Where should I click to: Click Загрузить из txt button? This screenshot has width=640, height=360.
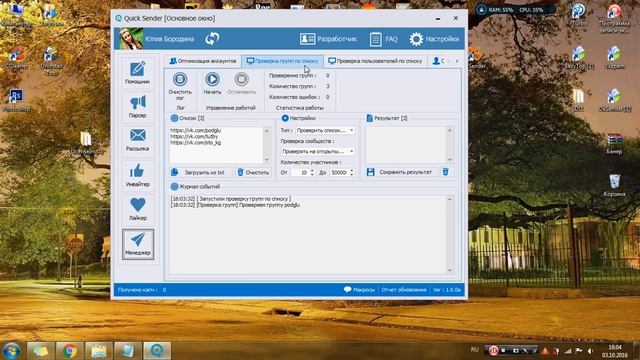pyautogui.click(x=200, y=173)
